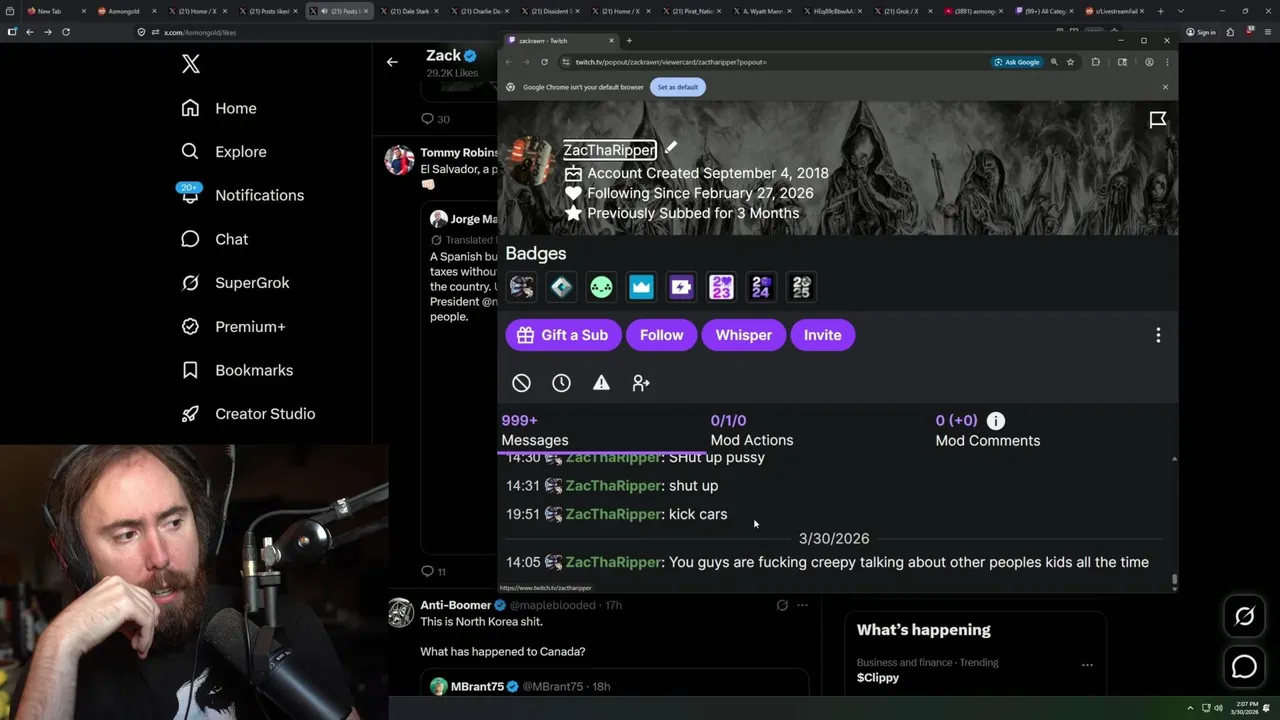Open the three-dot menu on the viewer card
1280x720 pixels.
tap(1158, 335)
